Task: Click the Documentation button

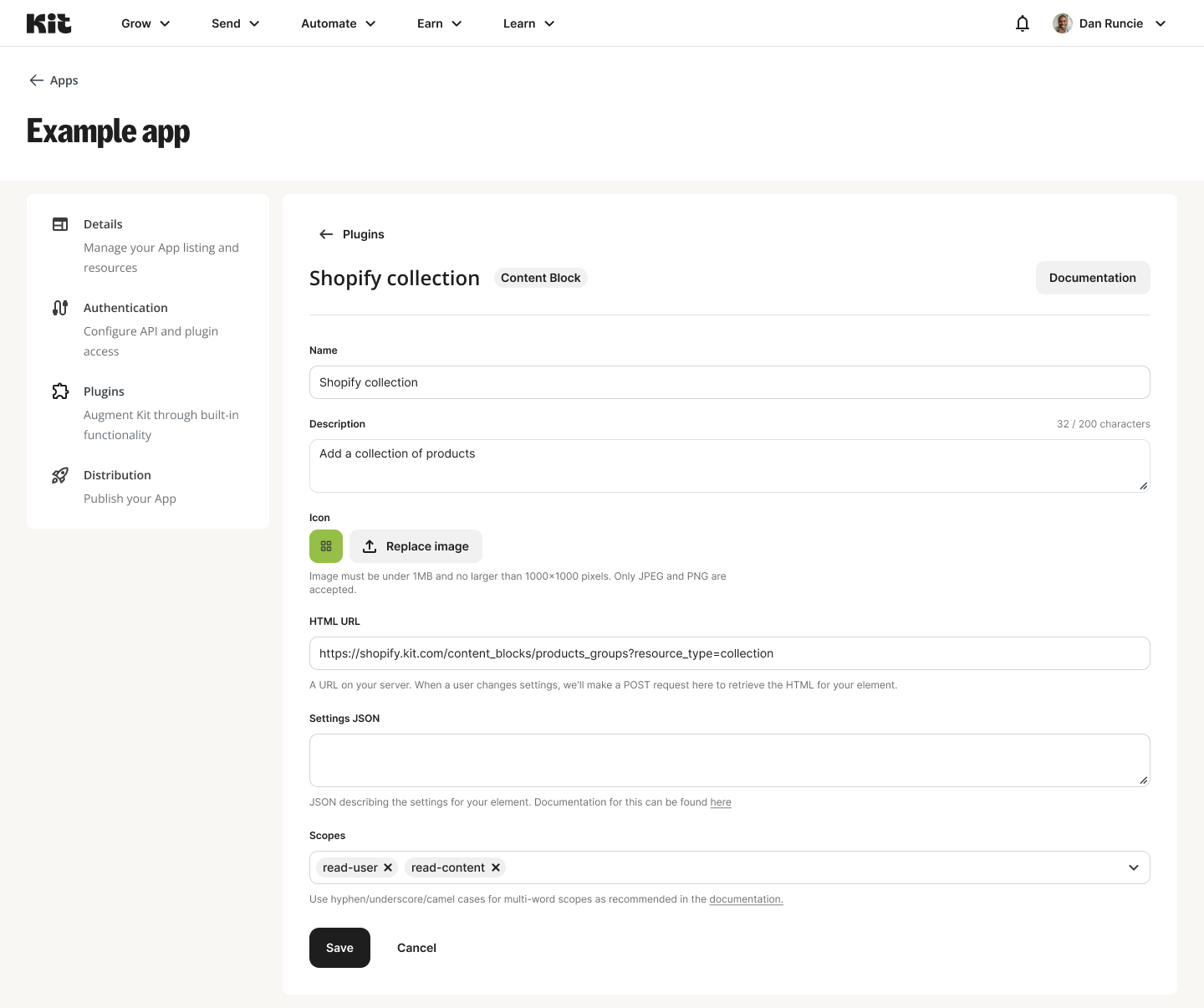Action: (x=1093, y=278)
